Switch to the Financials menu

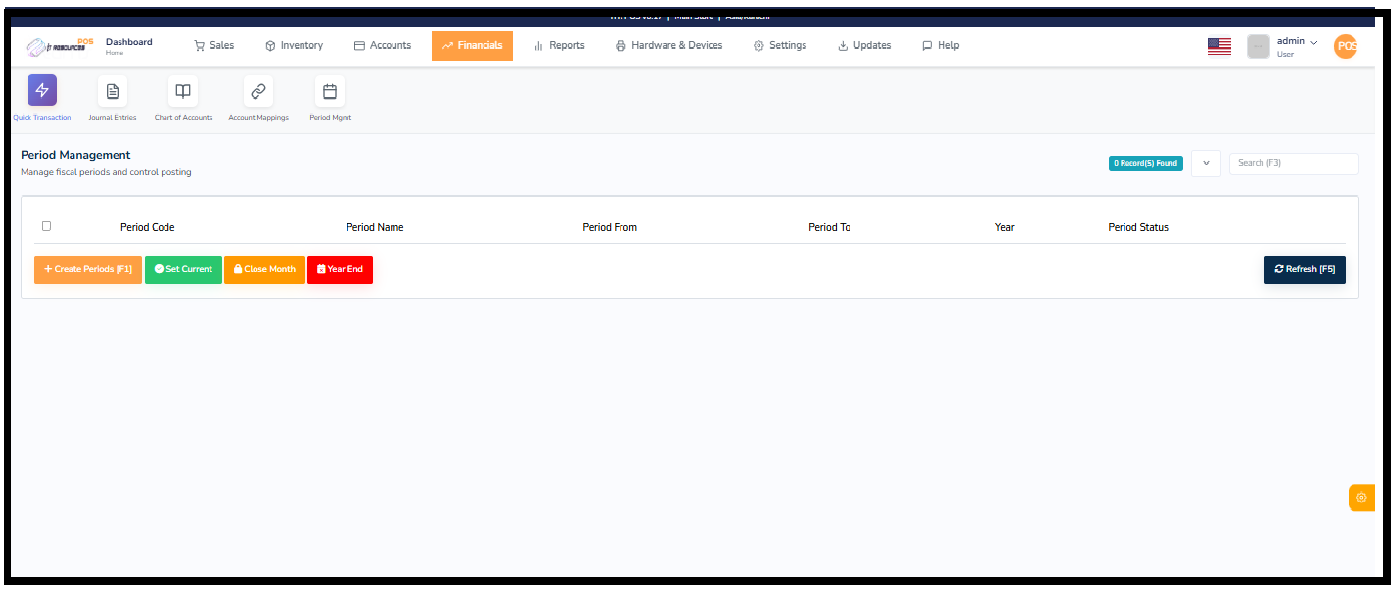pyautogui.click(x=472, y=45)
